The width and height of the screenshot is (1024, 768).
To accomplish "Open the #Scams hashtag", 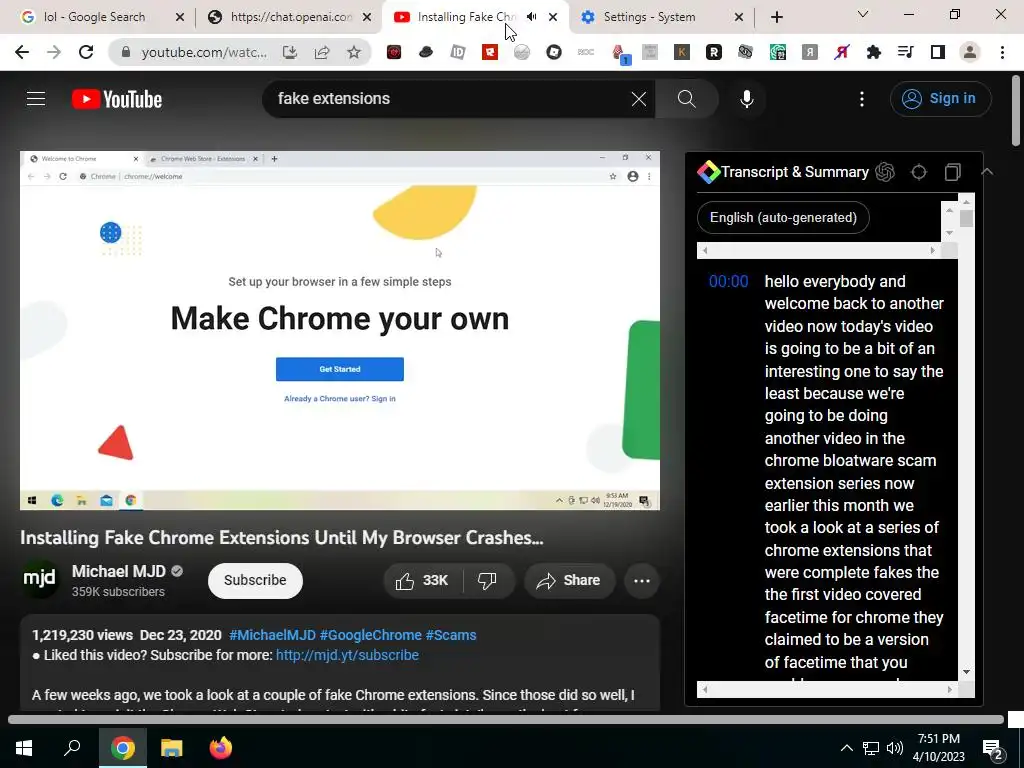I will [451, 635].
